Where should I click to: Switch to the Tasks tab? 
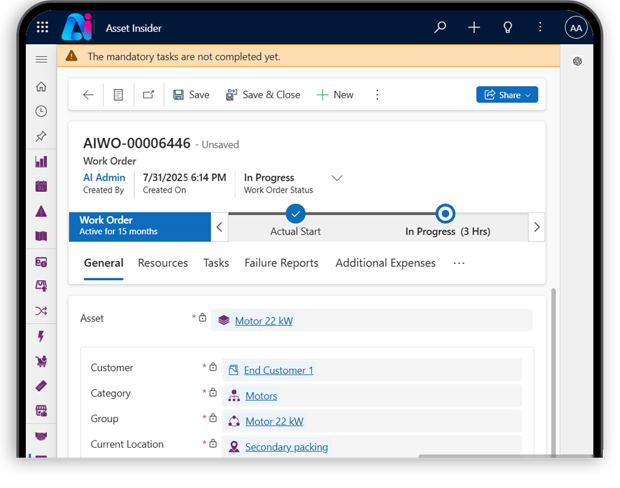pyautogui.click(x=216, y=263)
